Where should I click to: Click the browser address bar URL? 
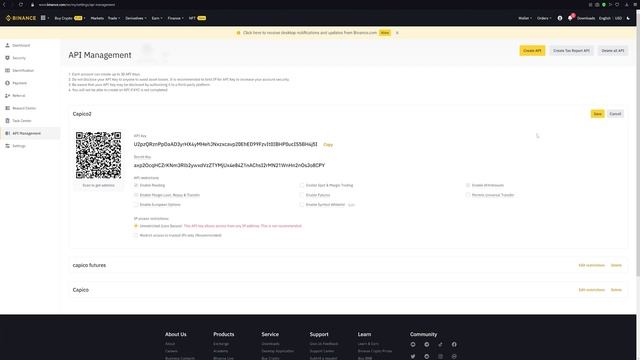click(x=77, y=5)
